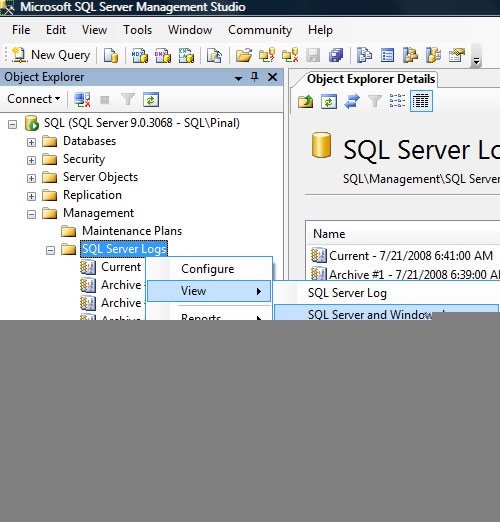500x522 pixels.
Task: Choose Configure in the context menu
Action: (209, 269)
